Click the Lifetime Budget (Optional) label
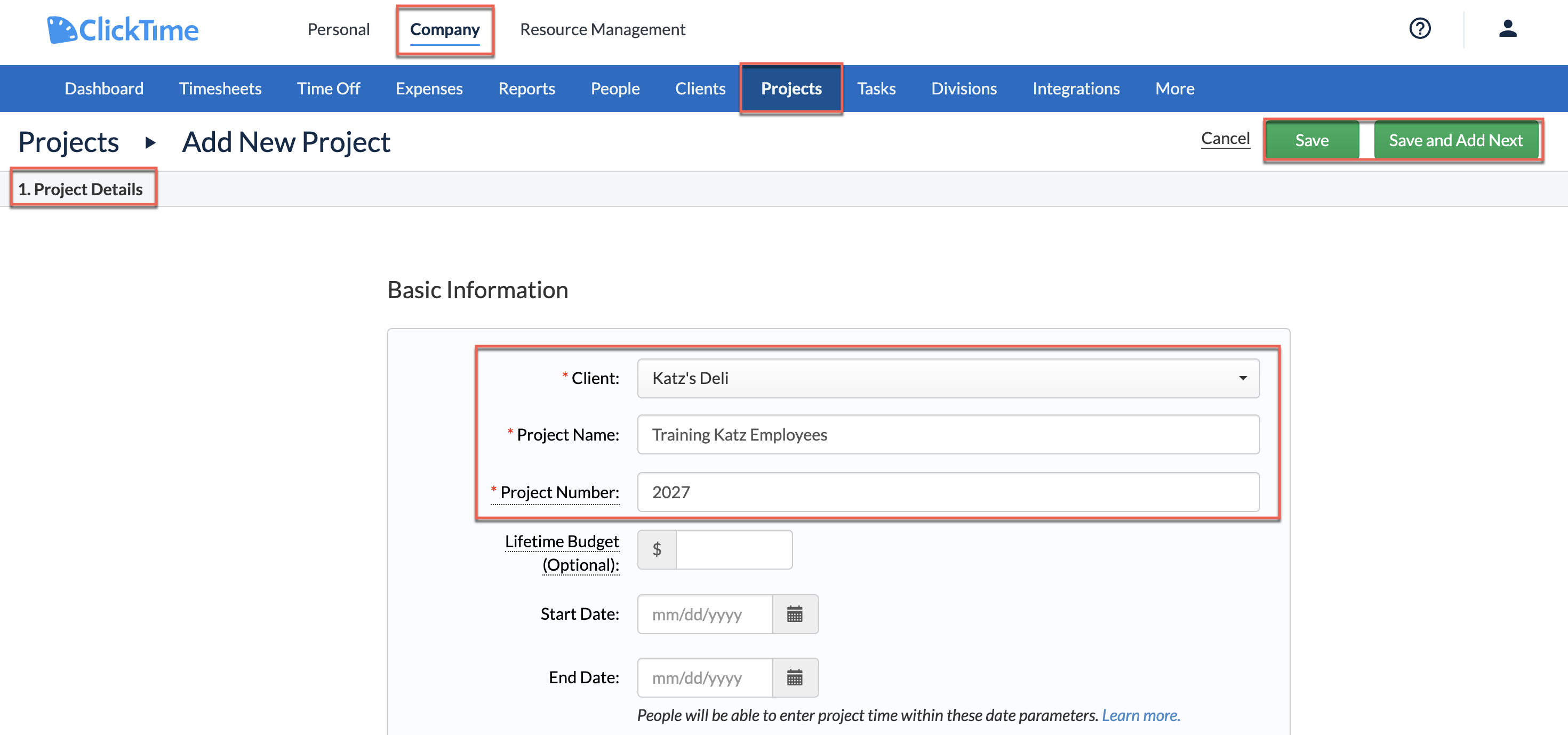Viewport: 1568px width, 735px height. click(x=562, y=553)
